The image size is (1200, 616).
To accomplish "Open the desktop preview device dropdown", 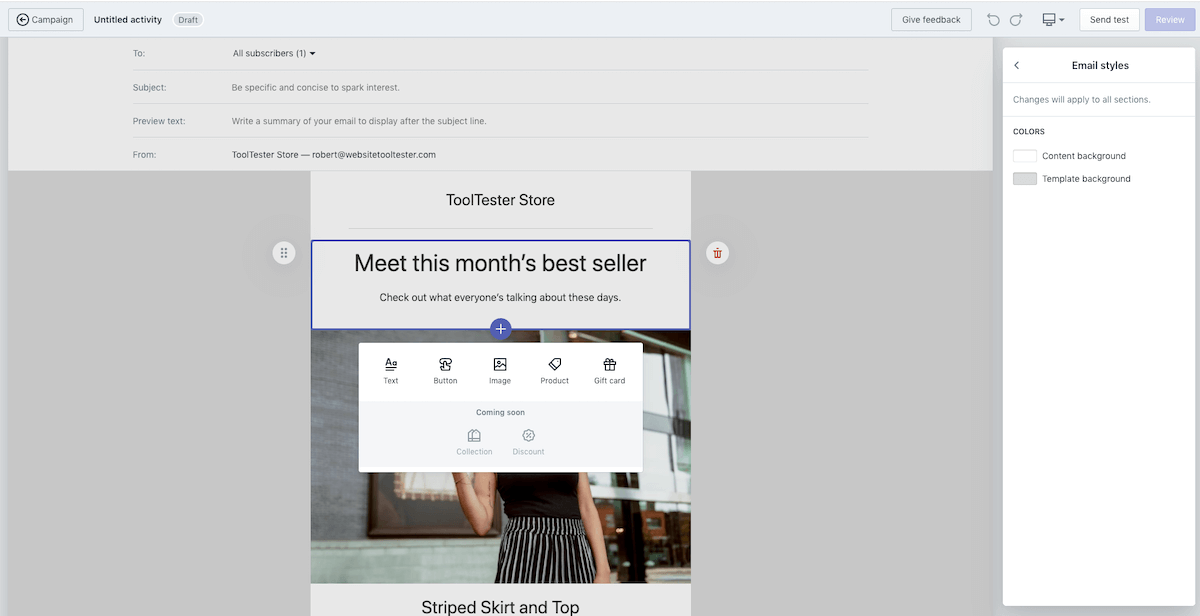I will click(1052, 20).
